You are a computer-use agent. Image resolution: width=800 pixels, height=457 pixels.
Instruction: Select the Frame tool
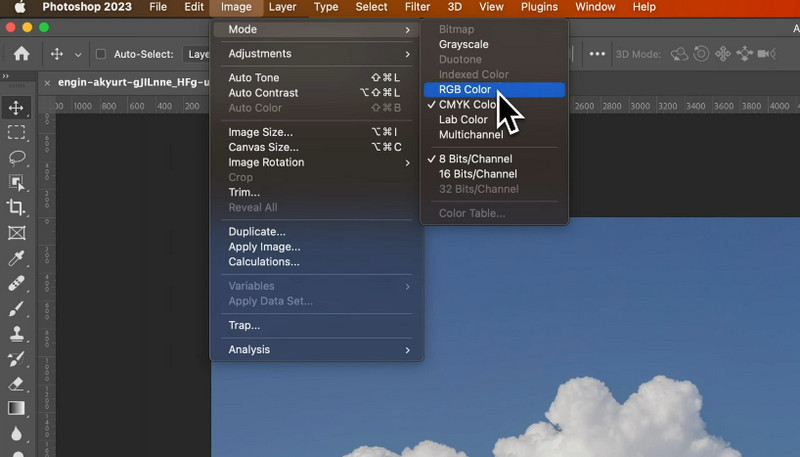click(16, 233)
